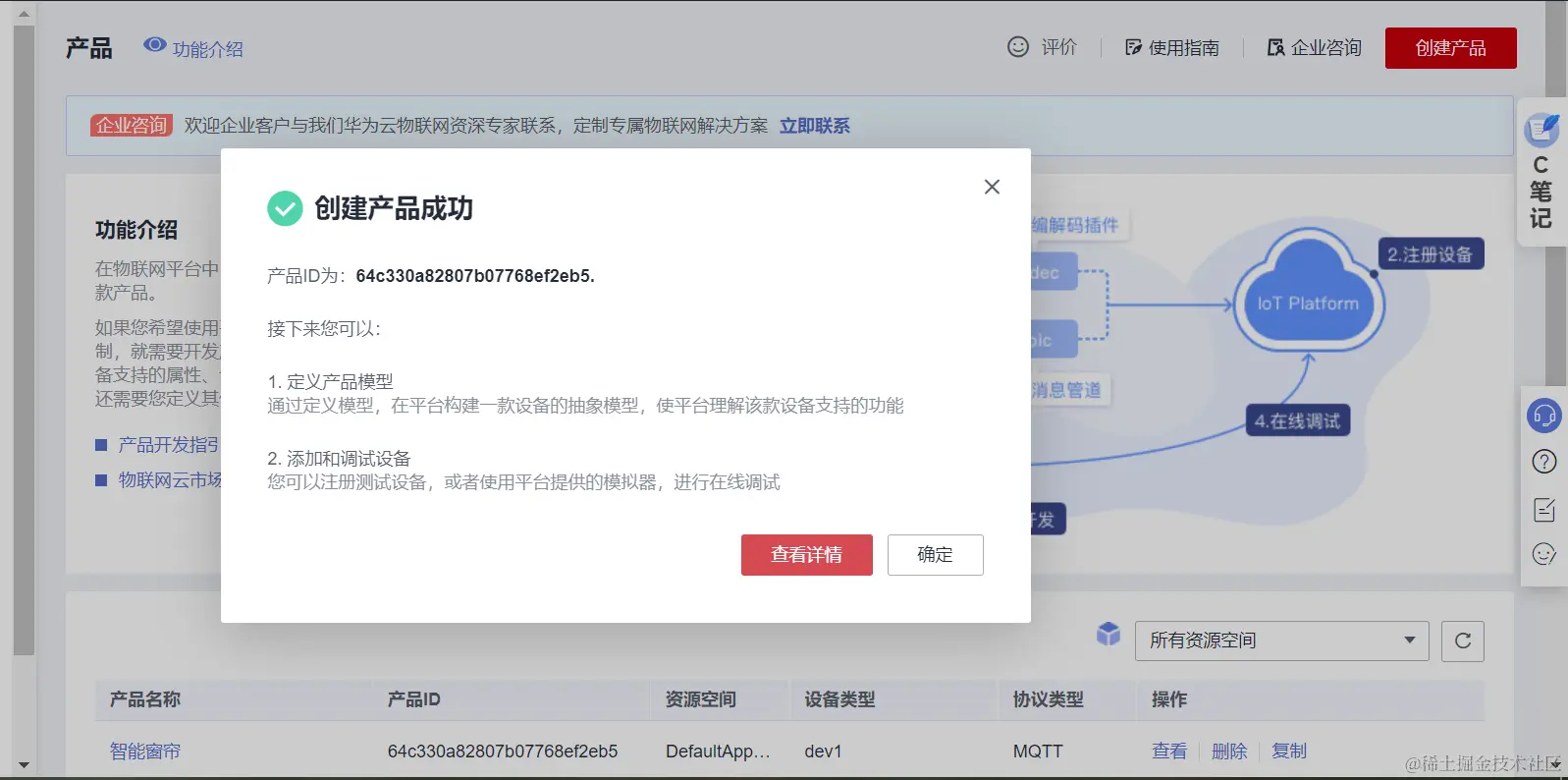Click the 评价 smiley icon

pos(1018,47)
